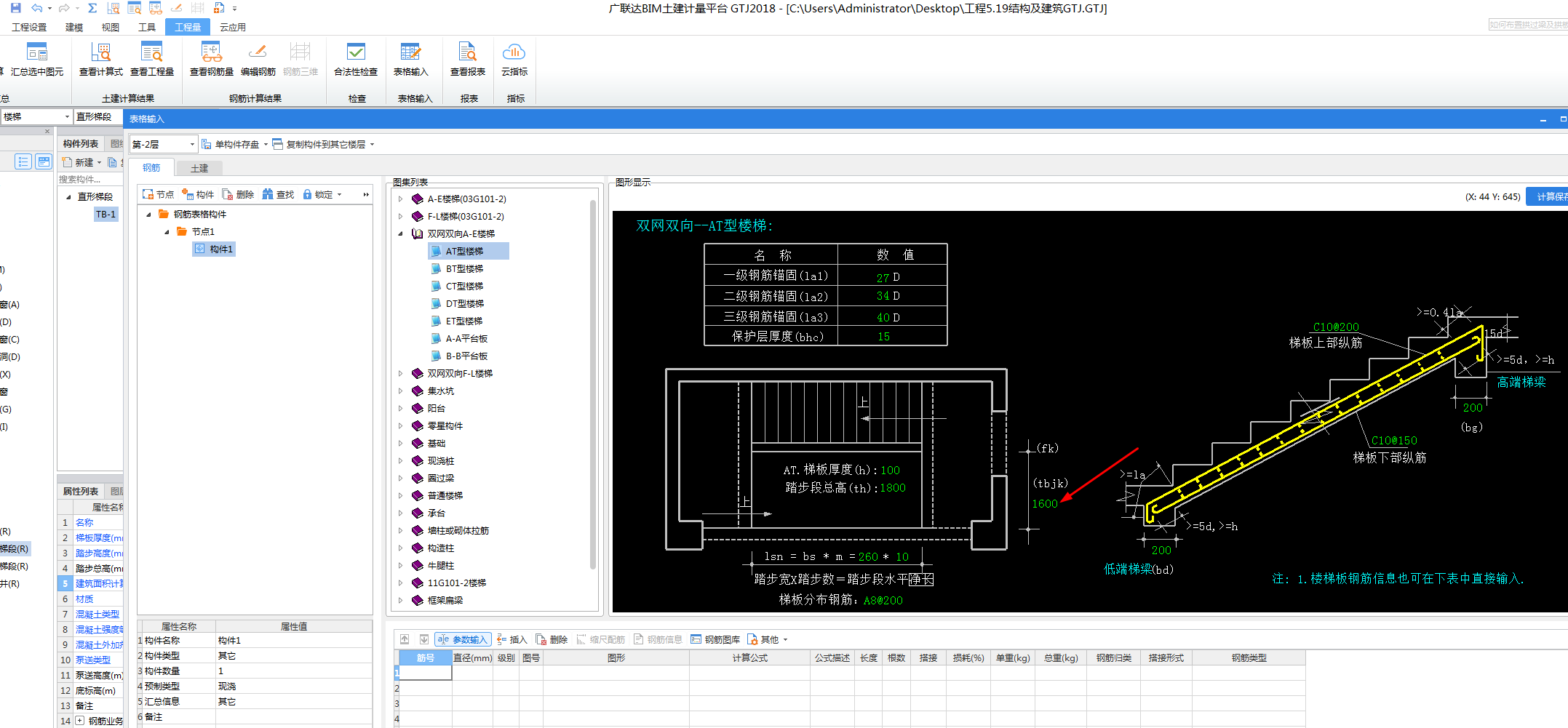Screen dimensions: 1568x728
Task: Toggle the 参数输入 mode button
Action: coord(463,639)
